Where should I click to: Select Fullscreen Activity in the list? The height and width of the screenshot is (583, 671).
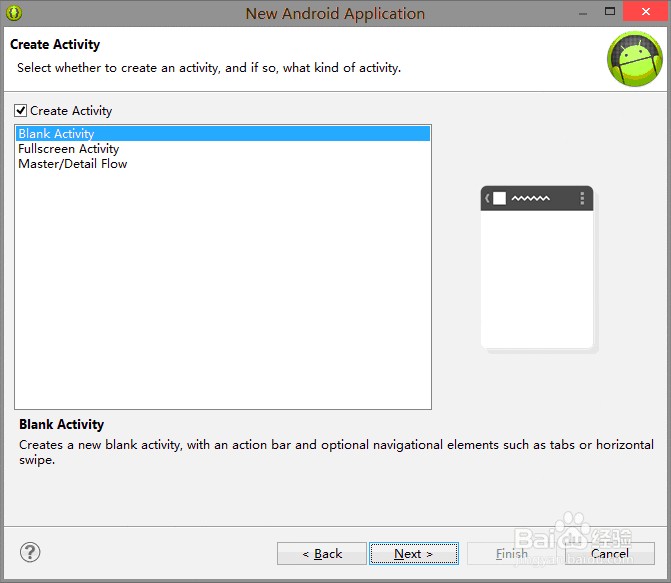223,149
